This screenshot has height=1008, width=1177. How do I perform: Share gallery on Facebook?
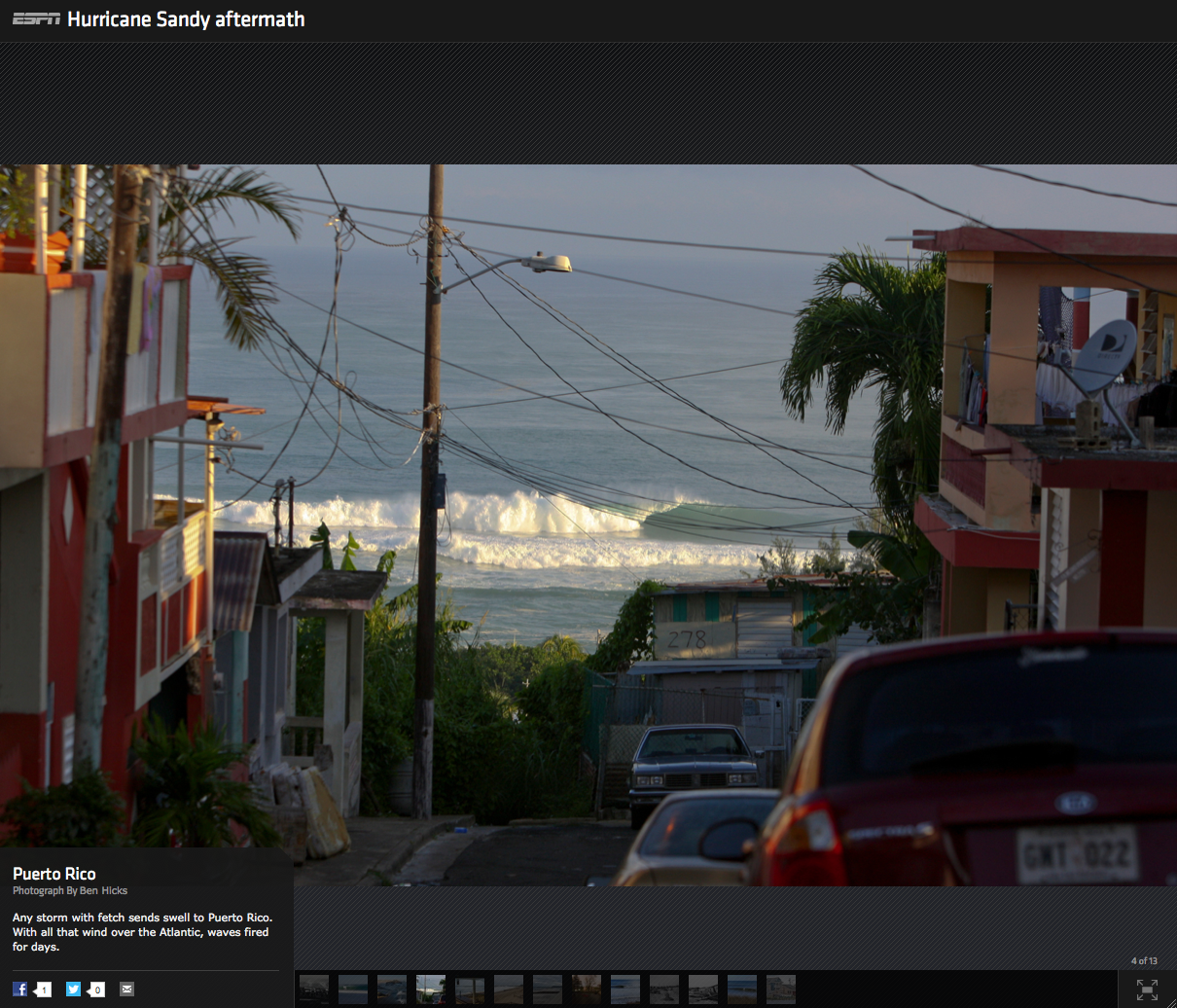pyautogui.click(x=19, y=990)
